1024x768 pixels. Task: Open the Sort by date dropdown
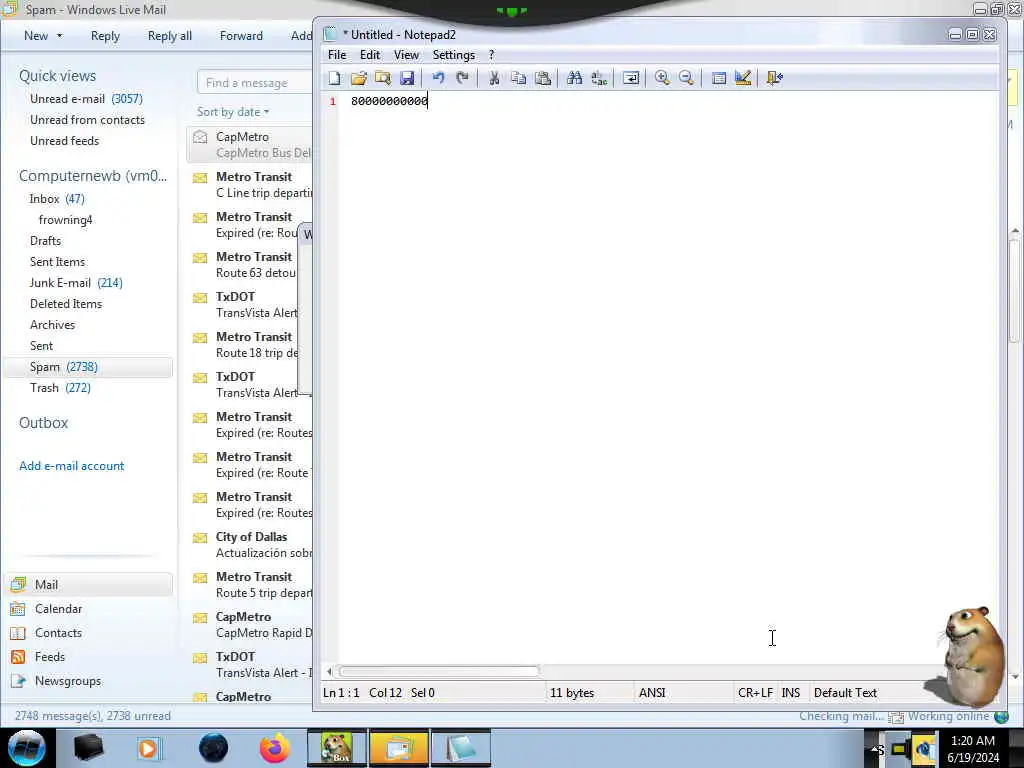[233, 112]
